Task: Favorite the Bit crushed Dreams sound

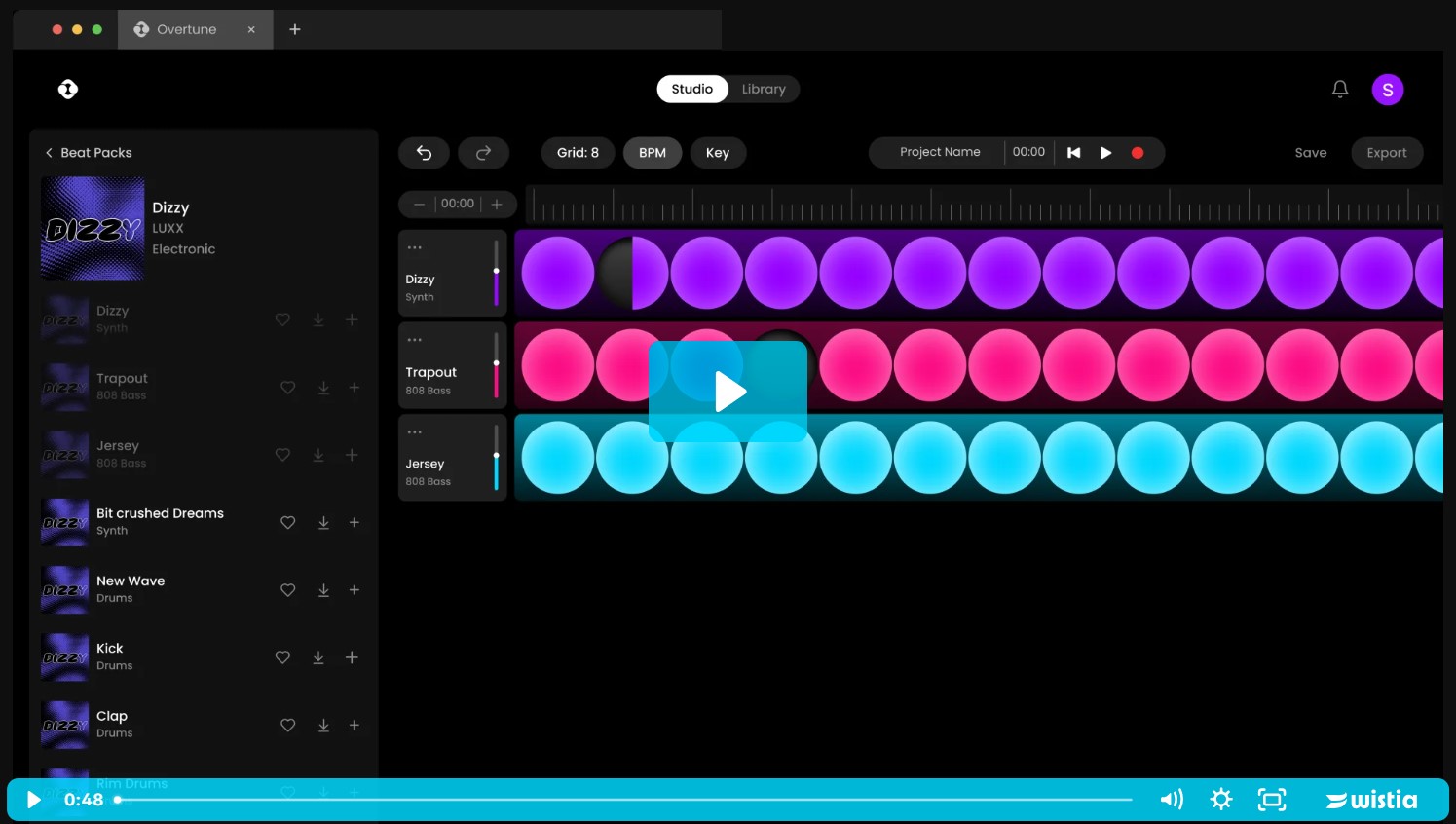Action: [x=288, y=523]
